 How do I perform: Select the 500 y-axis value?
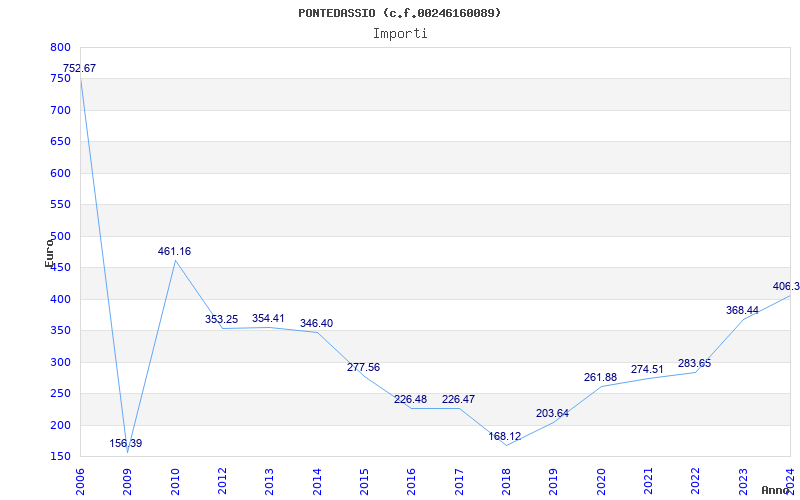(60, 236)
